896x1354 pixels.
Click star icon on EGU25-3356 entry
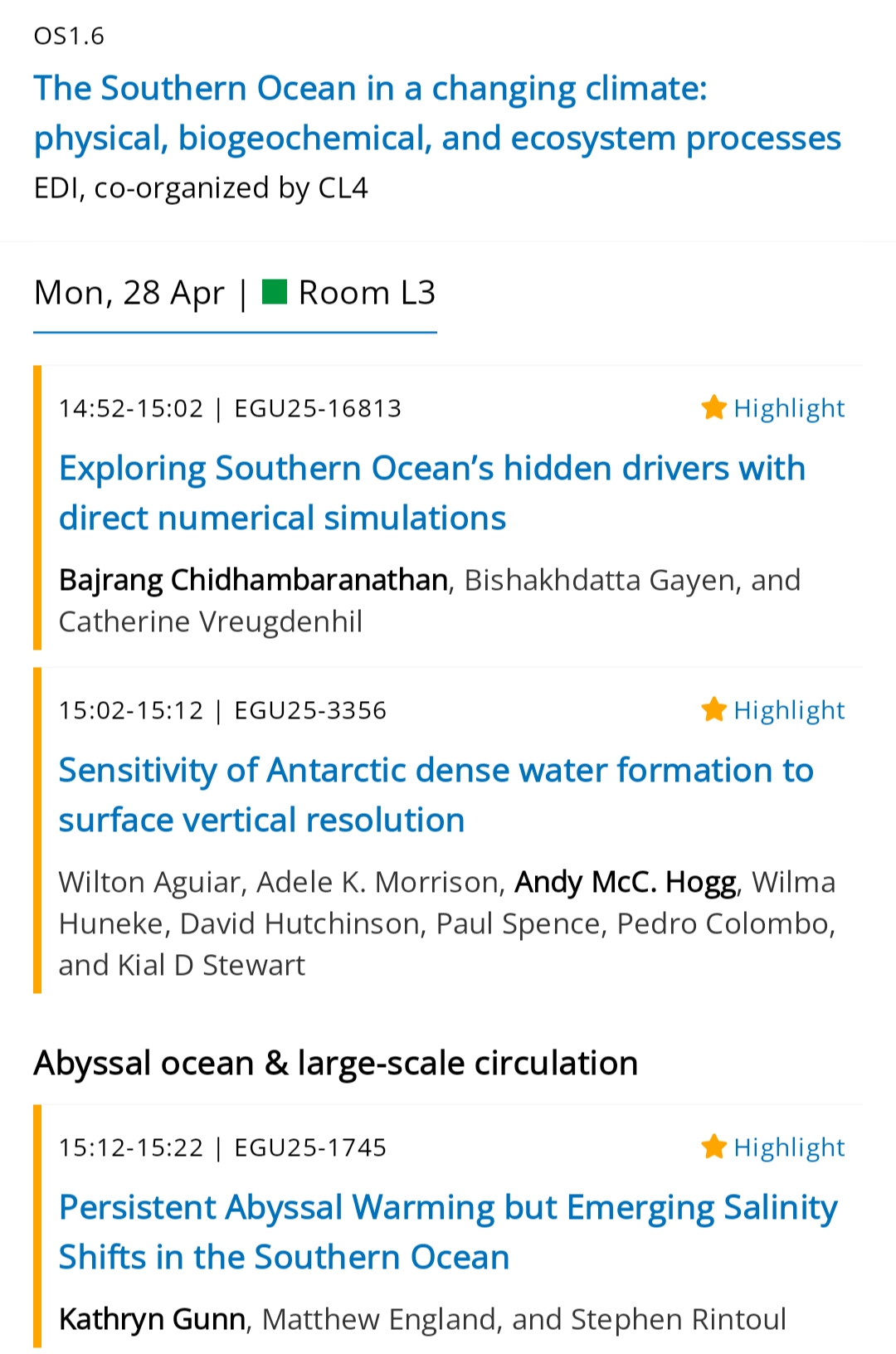click(713, 709)
